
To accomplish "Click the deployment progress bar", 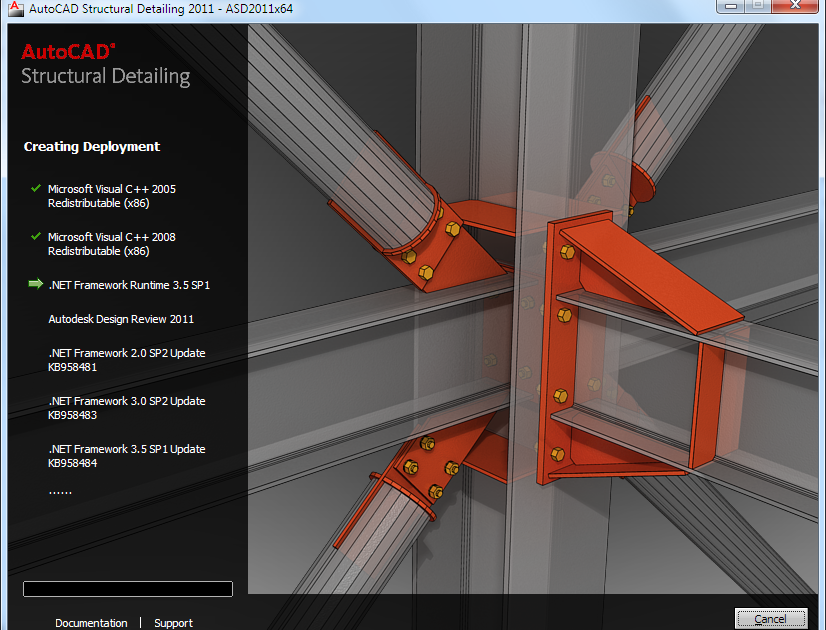I will coord(127,588).
